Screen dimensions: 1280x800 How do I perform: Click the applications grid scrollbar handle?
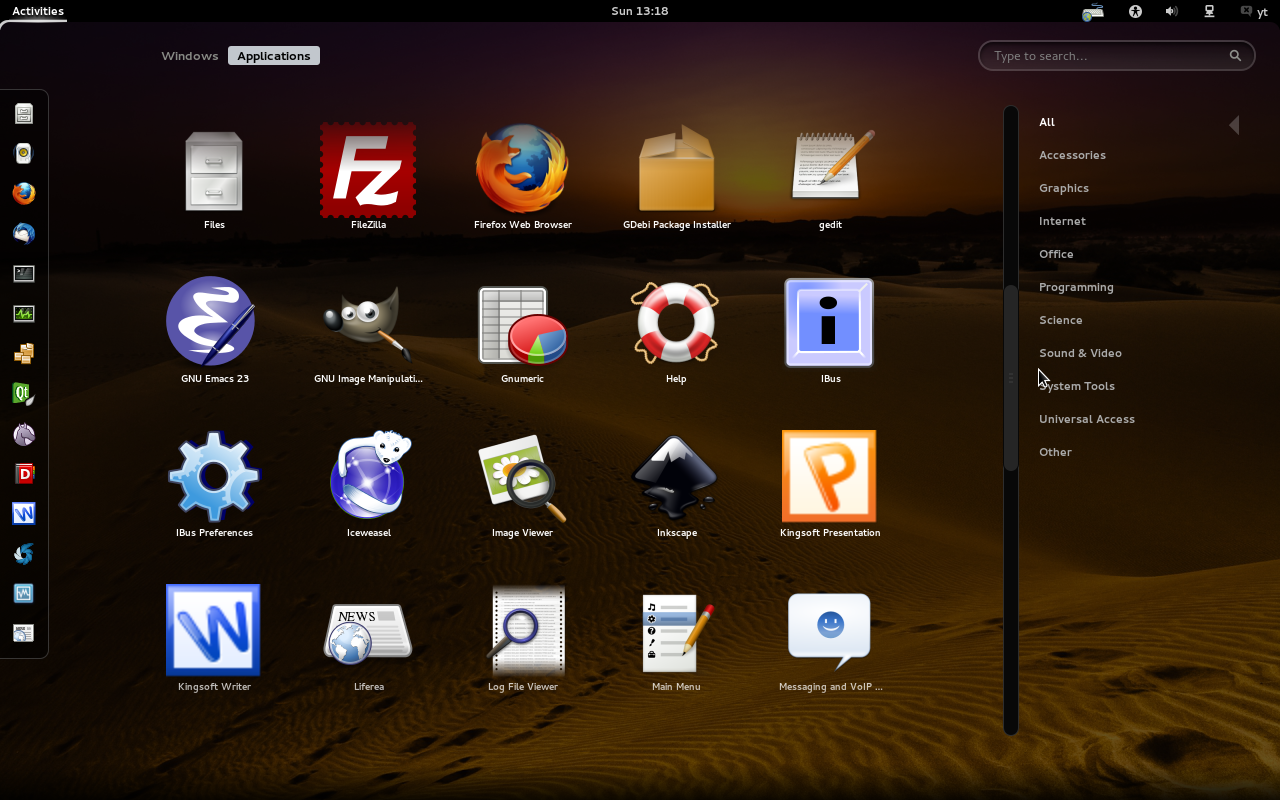tap(1011, 377)
